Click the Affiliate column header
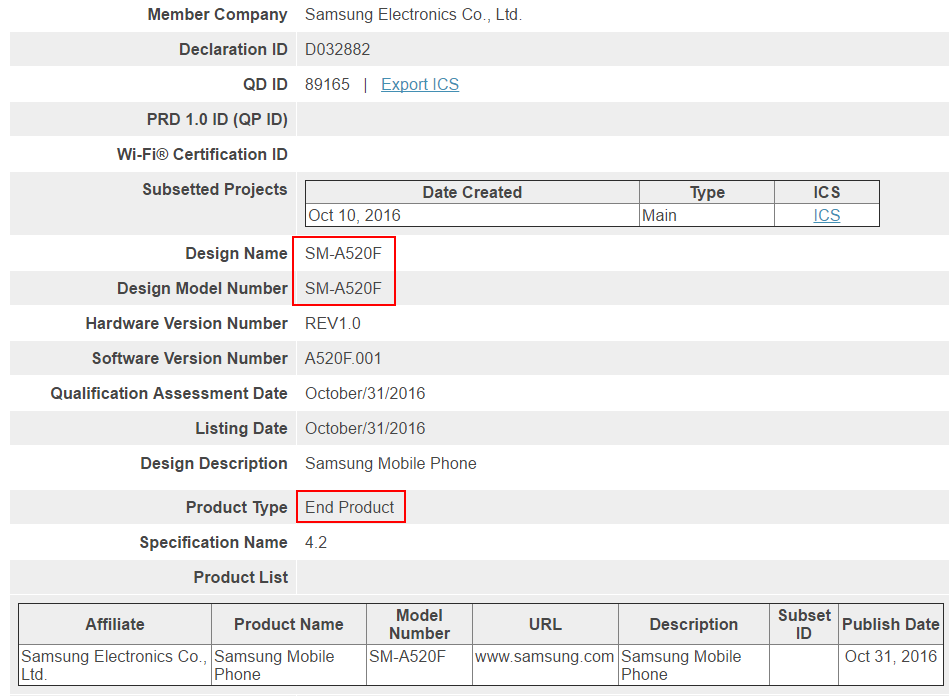This screenshot has width=949, height=696. pyautogui.click(x=113, y=623)
